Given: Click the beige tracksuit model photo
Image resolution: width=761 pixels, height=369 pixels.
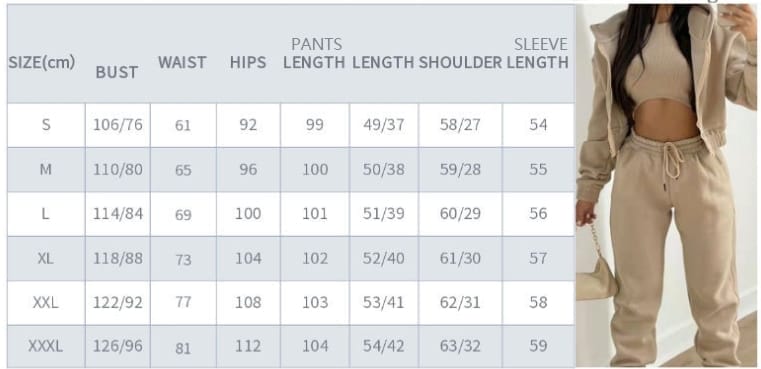Looking at the screenshot, I should [x=666, y=184].
